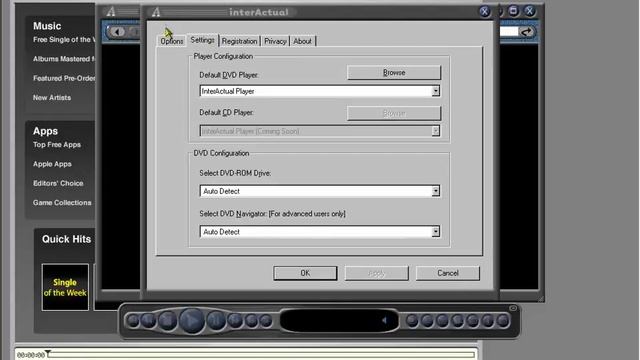The image size is (640, 360).
Task: Open the Apps section heading
Action: click(45, 131)
